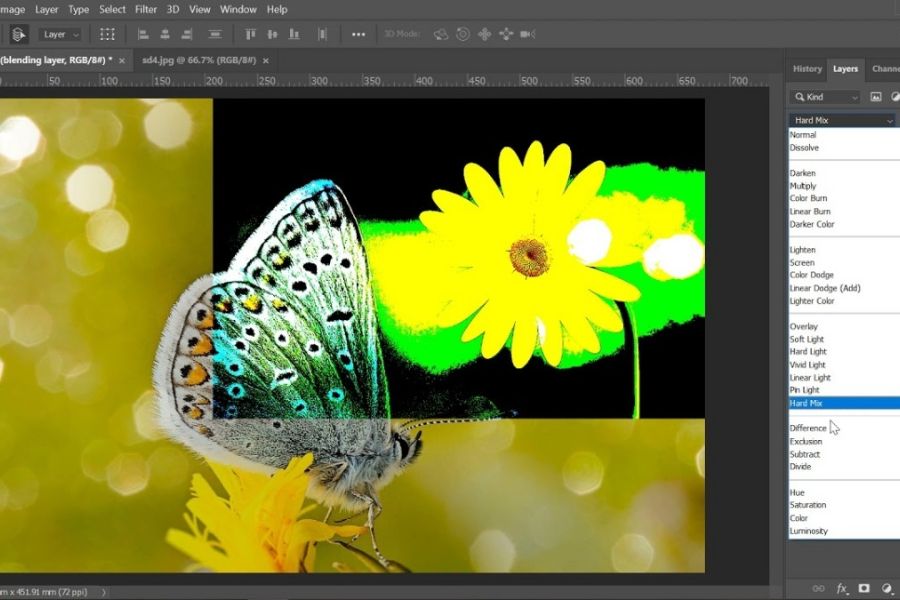The width and height of the screenshot is (900, 600).
Task: Open the Kind filter dropdown
Action: click(x=824, y=97)
